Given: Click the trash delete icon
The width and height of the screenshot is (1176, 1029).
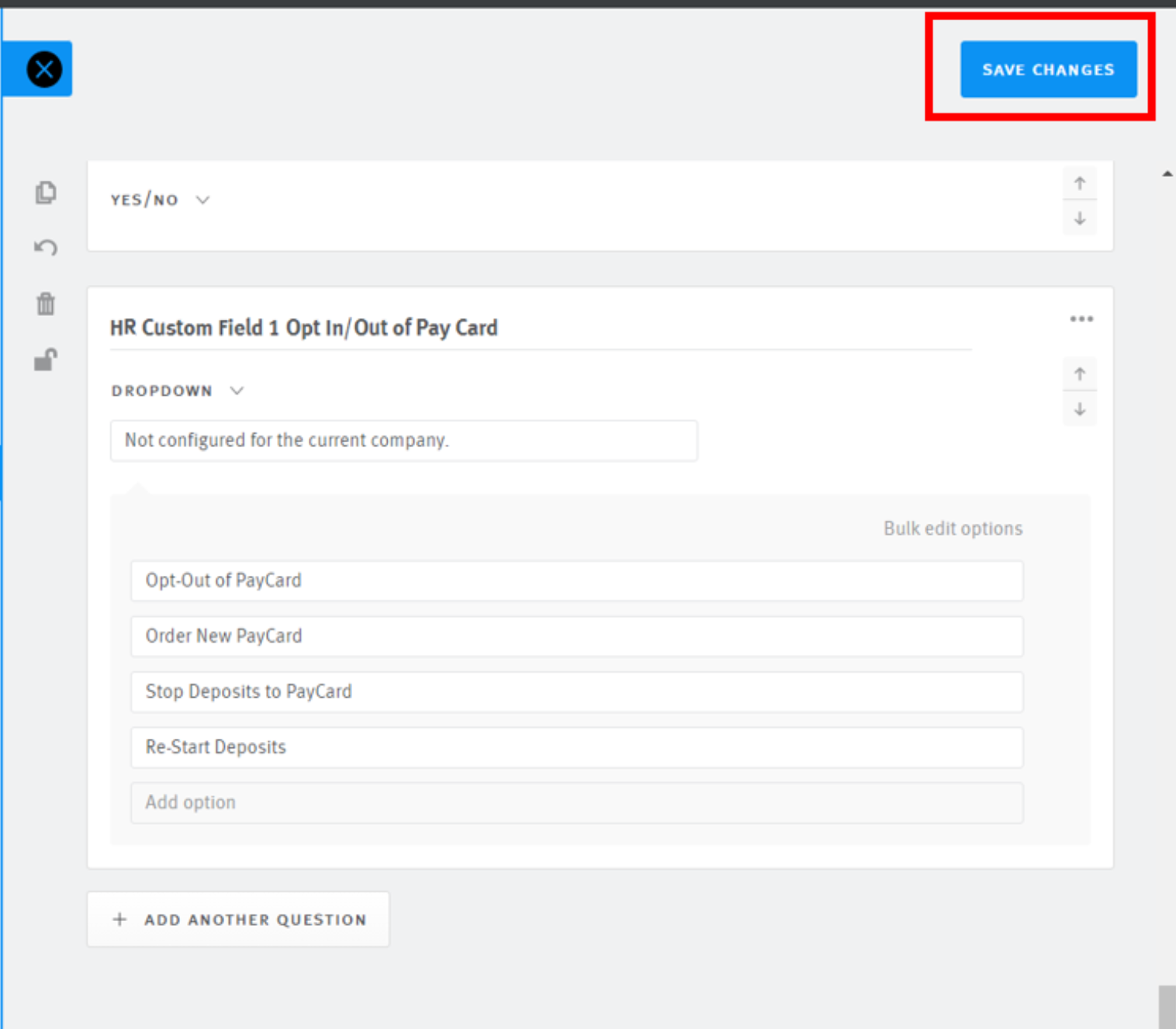Looking at the screenshot, I should pos(46,303).
